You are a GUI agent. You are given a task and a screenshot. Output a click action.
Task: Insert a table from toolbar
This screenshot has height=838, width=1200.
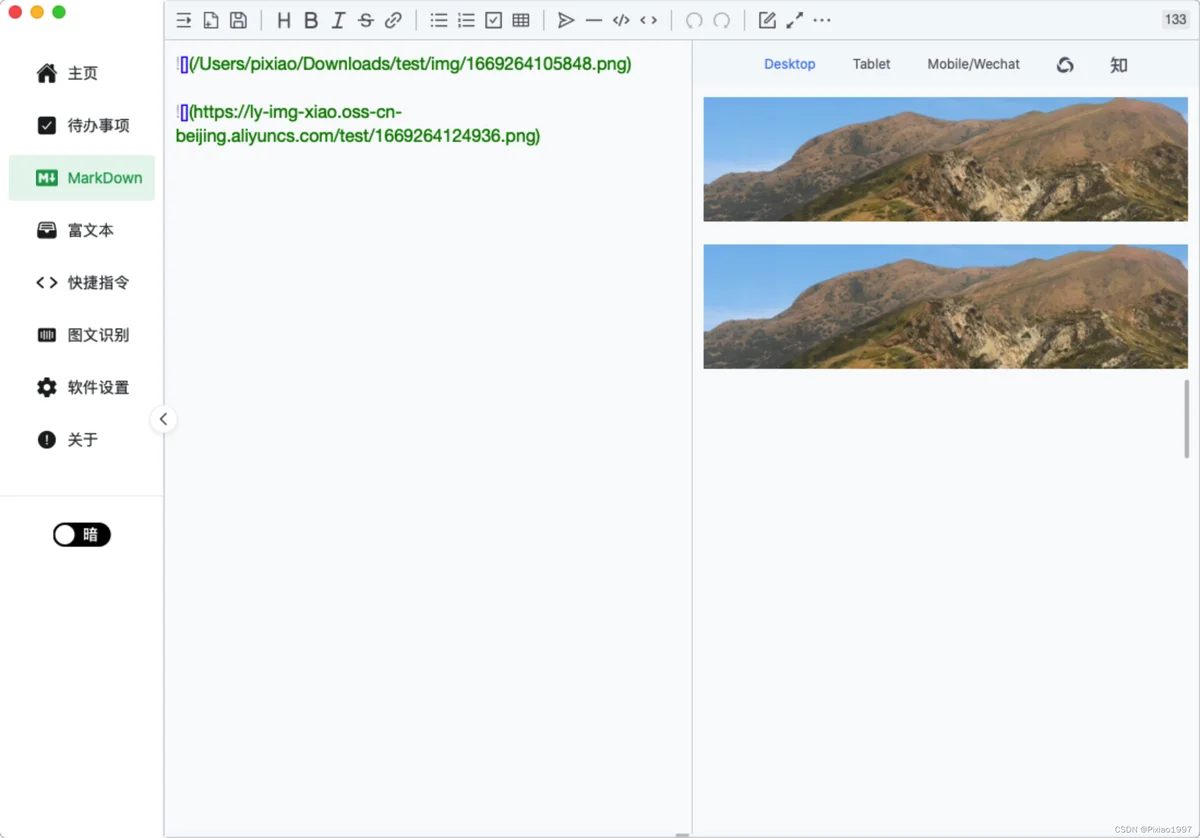521,20
